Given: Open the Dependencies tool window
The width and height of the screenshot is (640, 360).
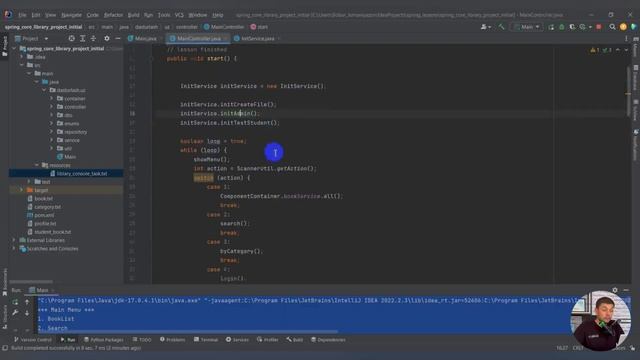Looking at the screenshot, I should click(x=328, y=340).
